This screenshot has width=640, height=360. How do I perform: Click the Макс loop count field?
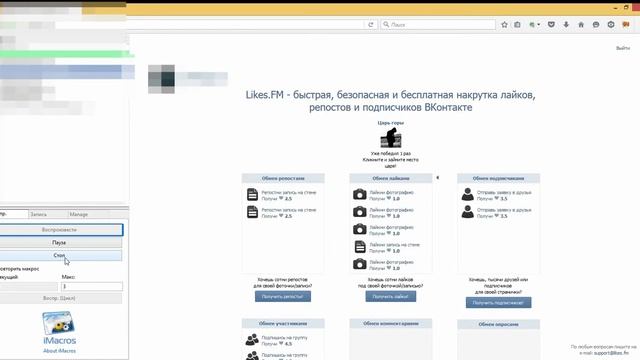click(92, 287)
